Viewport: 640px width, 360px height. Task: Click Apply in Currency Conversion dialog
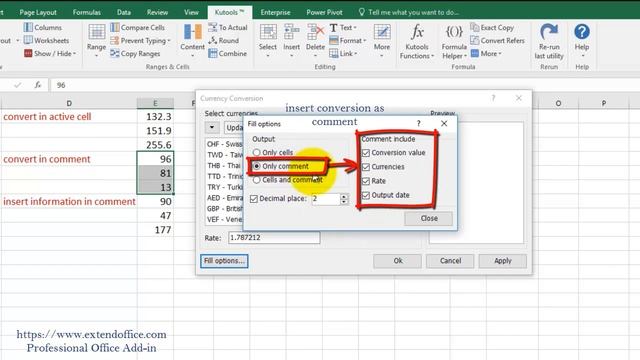coord(502,261)
